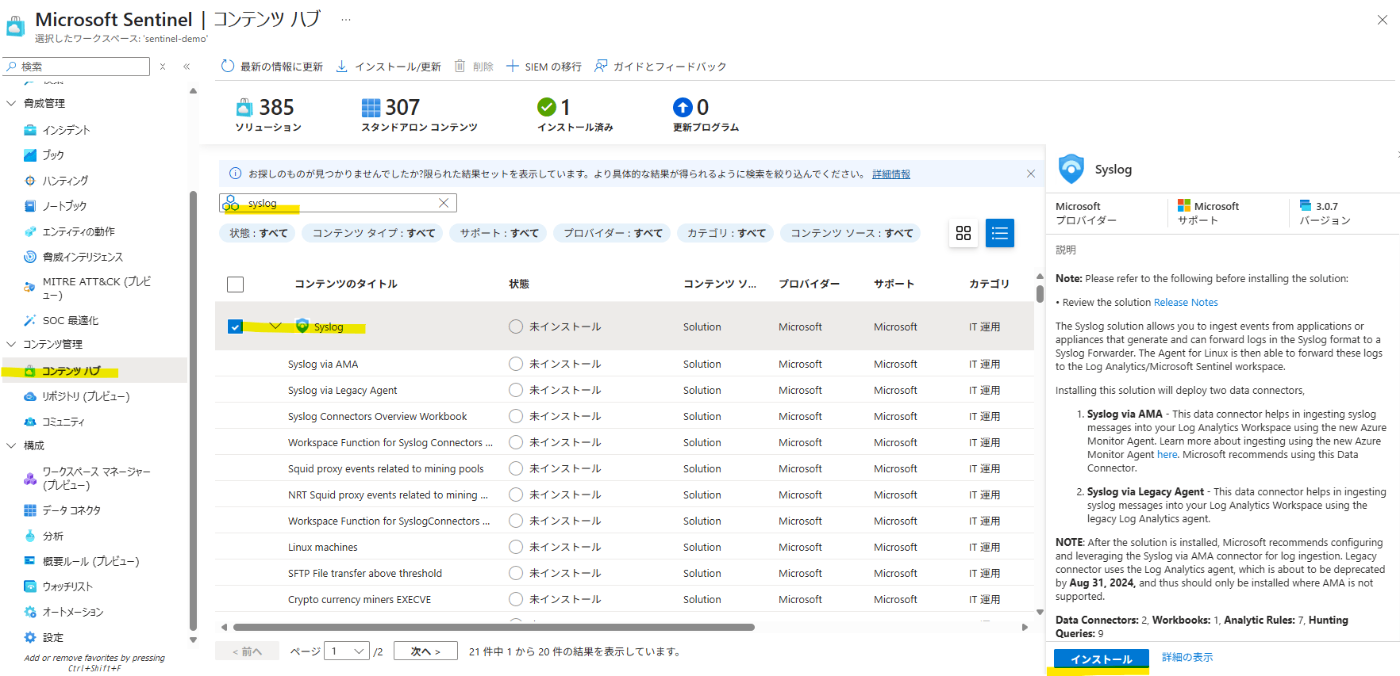Sort by コンテンツのタイトル column header
The image size is (1400, 676).
346,284
